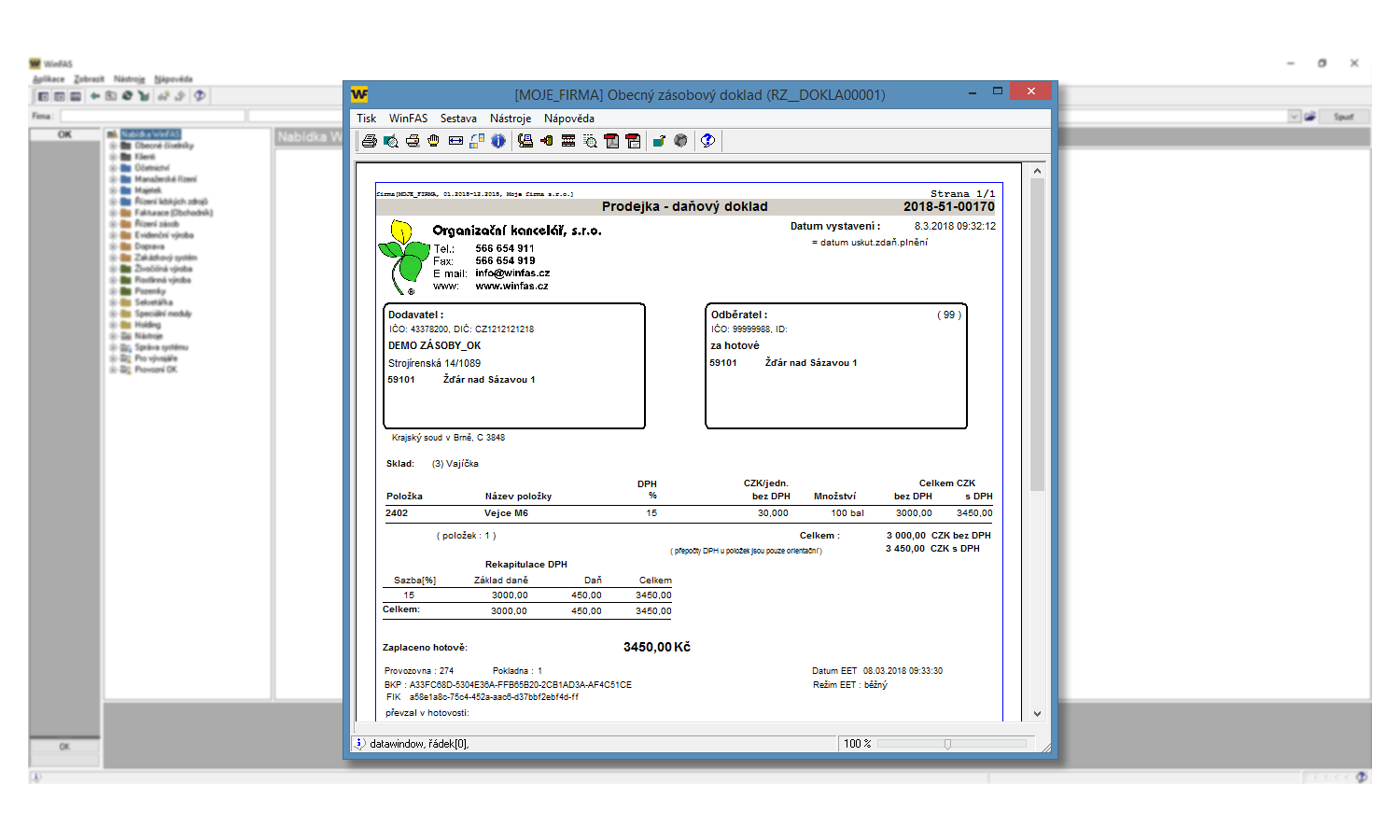Click the red table grid icon
The height and width of the screenshot is (840, 1400).
568,141
